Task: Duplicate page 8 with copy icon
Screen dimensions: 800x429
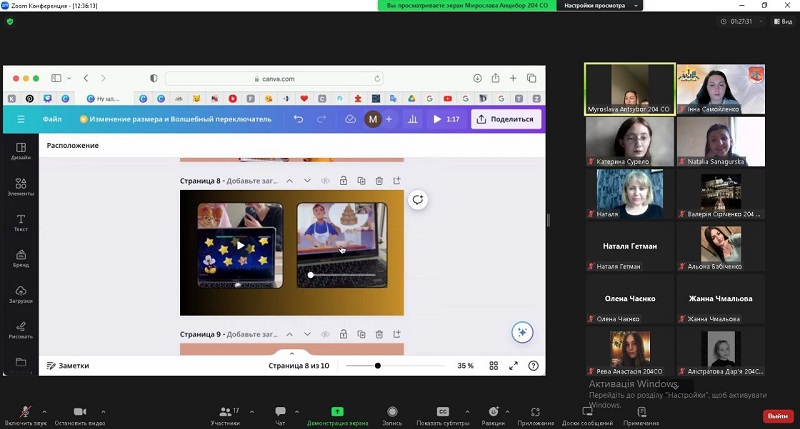Action: tap(361, 181)
